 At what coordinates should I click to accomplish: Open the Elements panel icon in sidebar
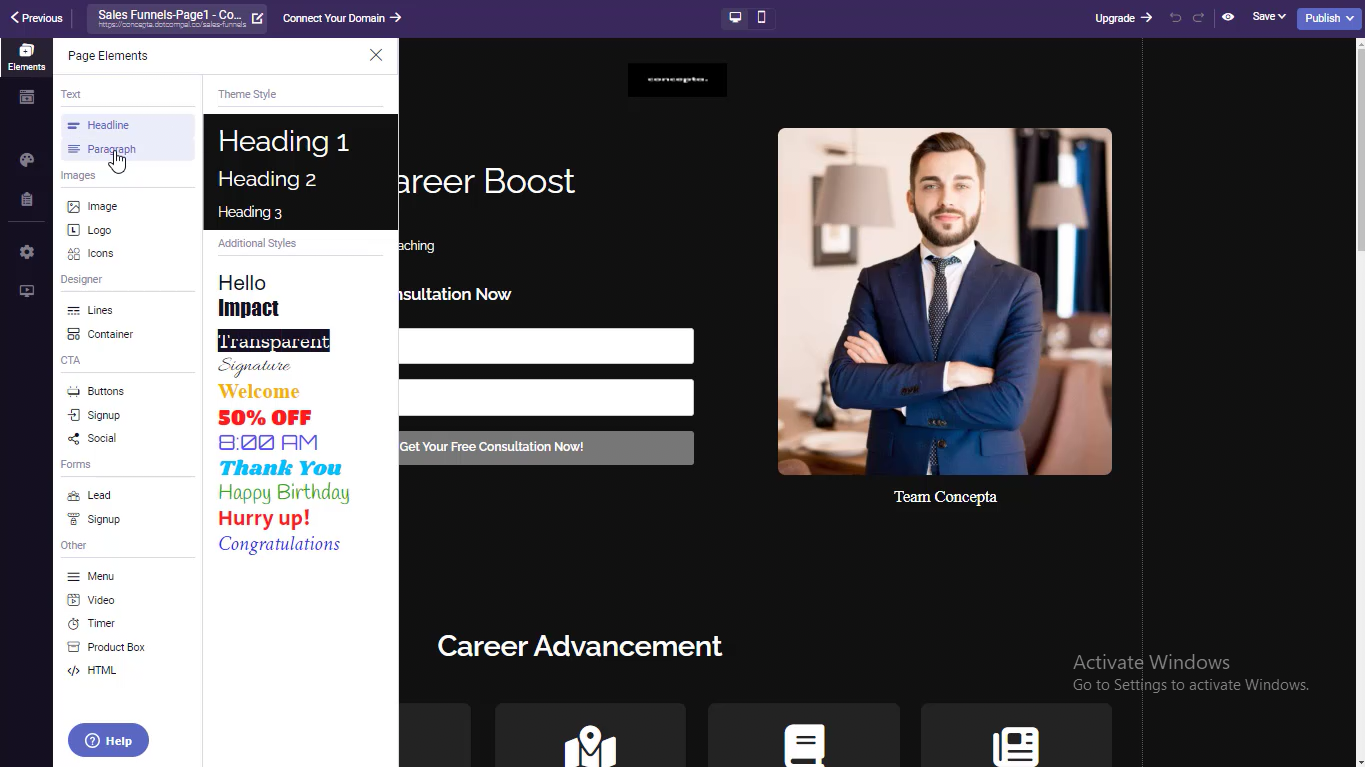[26, 57]
